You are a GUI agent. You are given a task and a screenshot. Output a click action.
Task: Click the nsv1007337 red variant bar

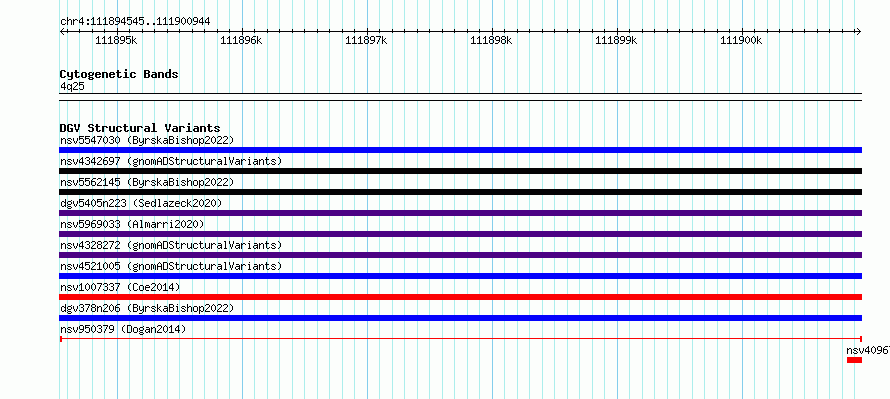point(461,297)
